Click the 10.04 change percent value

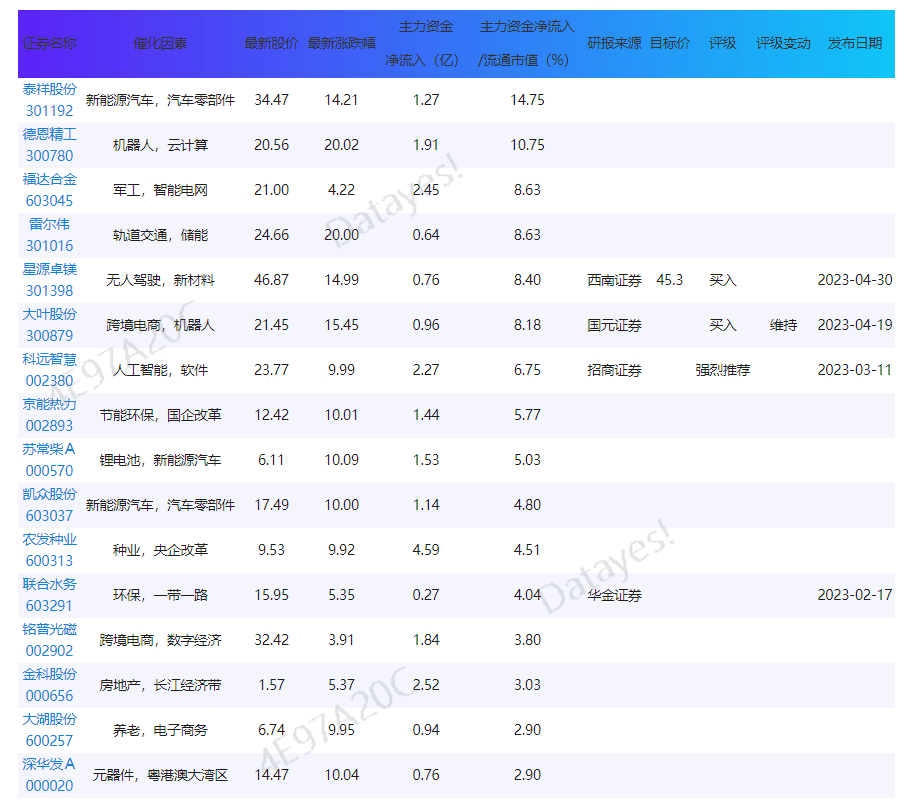coord(342,775)
